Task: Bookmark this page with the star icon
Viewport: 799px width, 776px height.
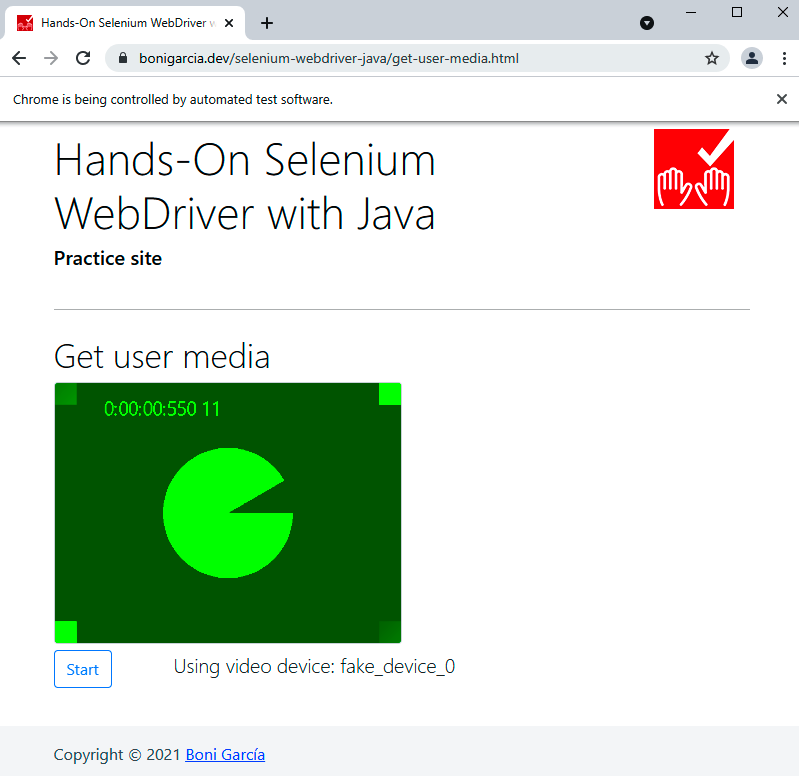Action: click(x=712, y=58)
